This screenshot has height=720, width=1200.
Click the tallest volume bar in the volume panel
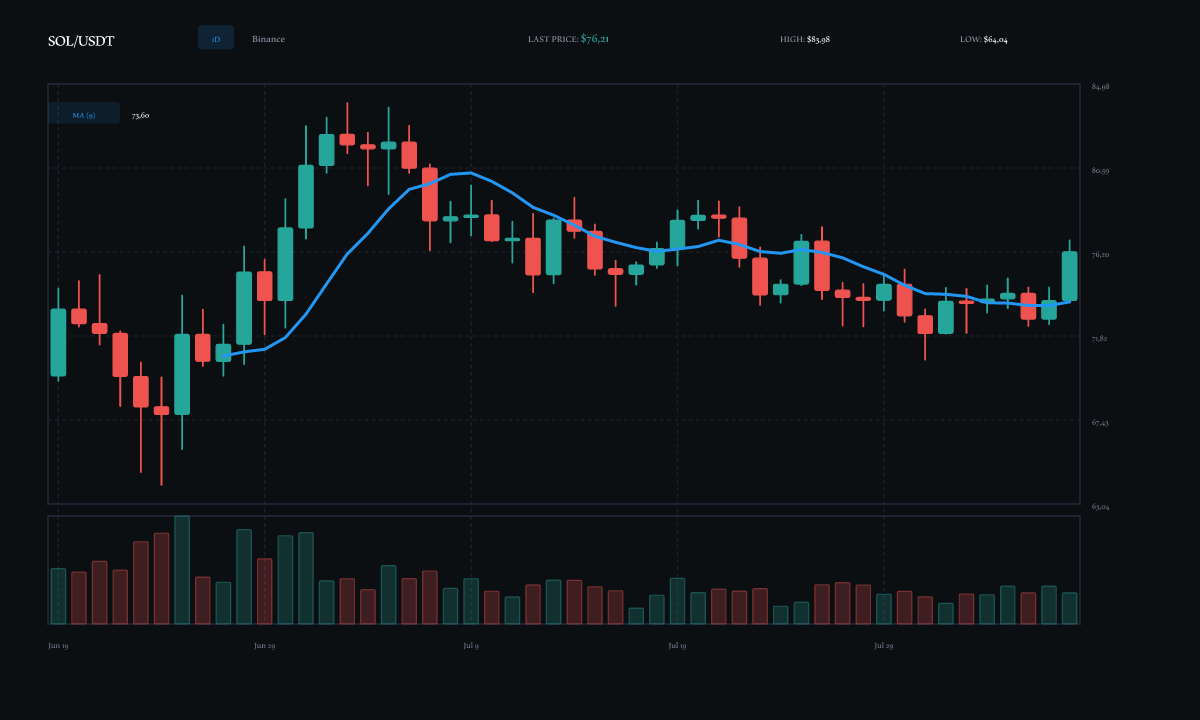point(182,570)
